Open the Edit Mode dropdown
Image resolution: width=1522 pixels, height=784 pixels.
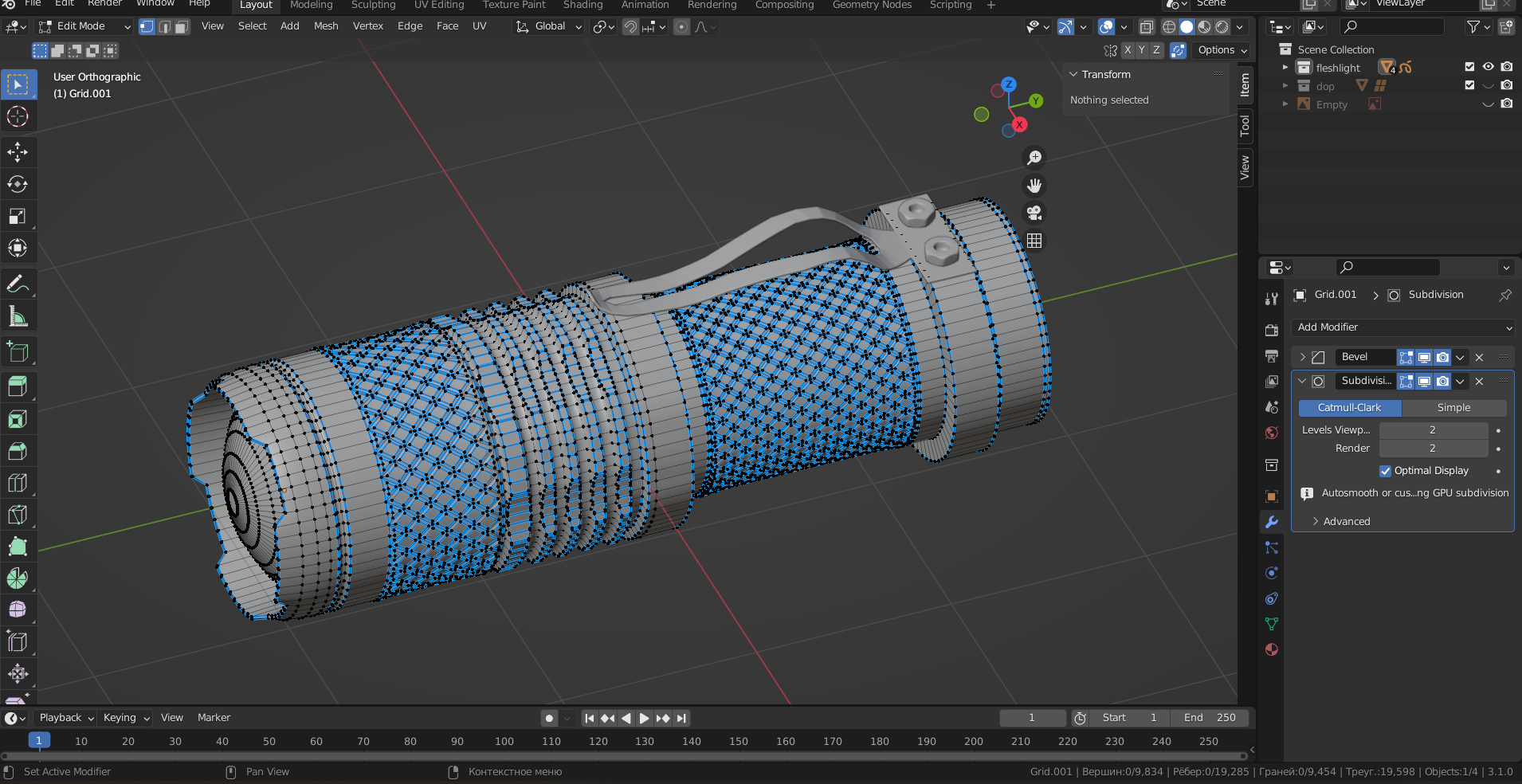pyautogui.click(x=84, y=26)
